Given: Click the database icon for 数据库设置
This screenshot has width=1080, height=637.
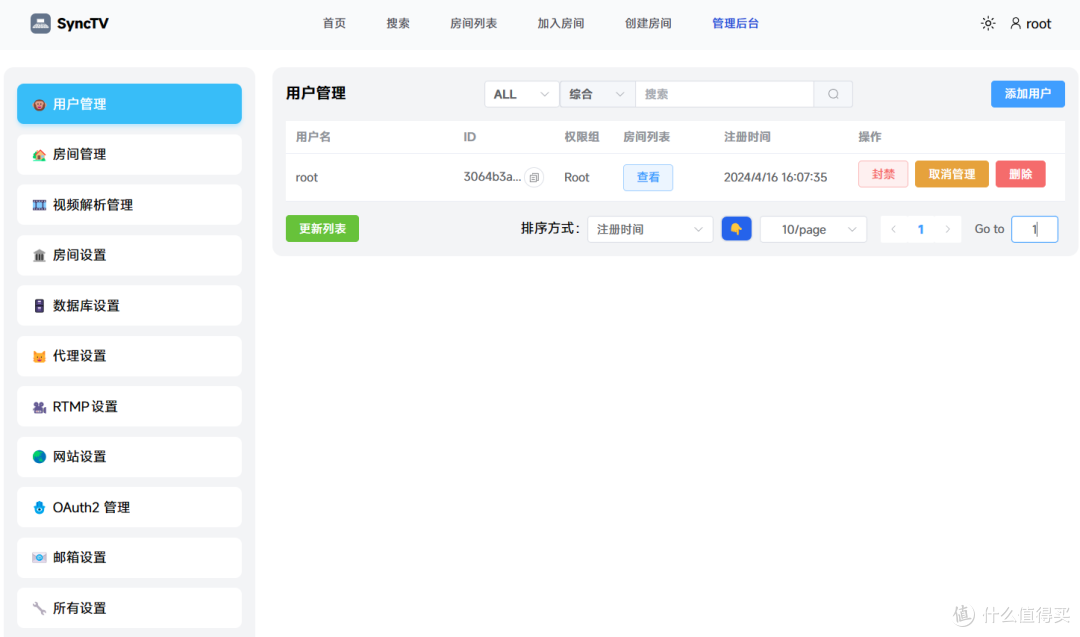Looking at the screenshot, I should coord(38,305).
